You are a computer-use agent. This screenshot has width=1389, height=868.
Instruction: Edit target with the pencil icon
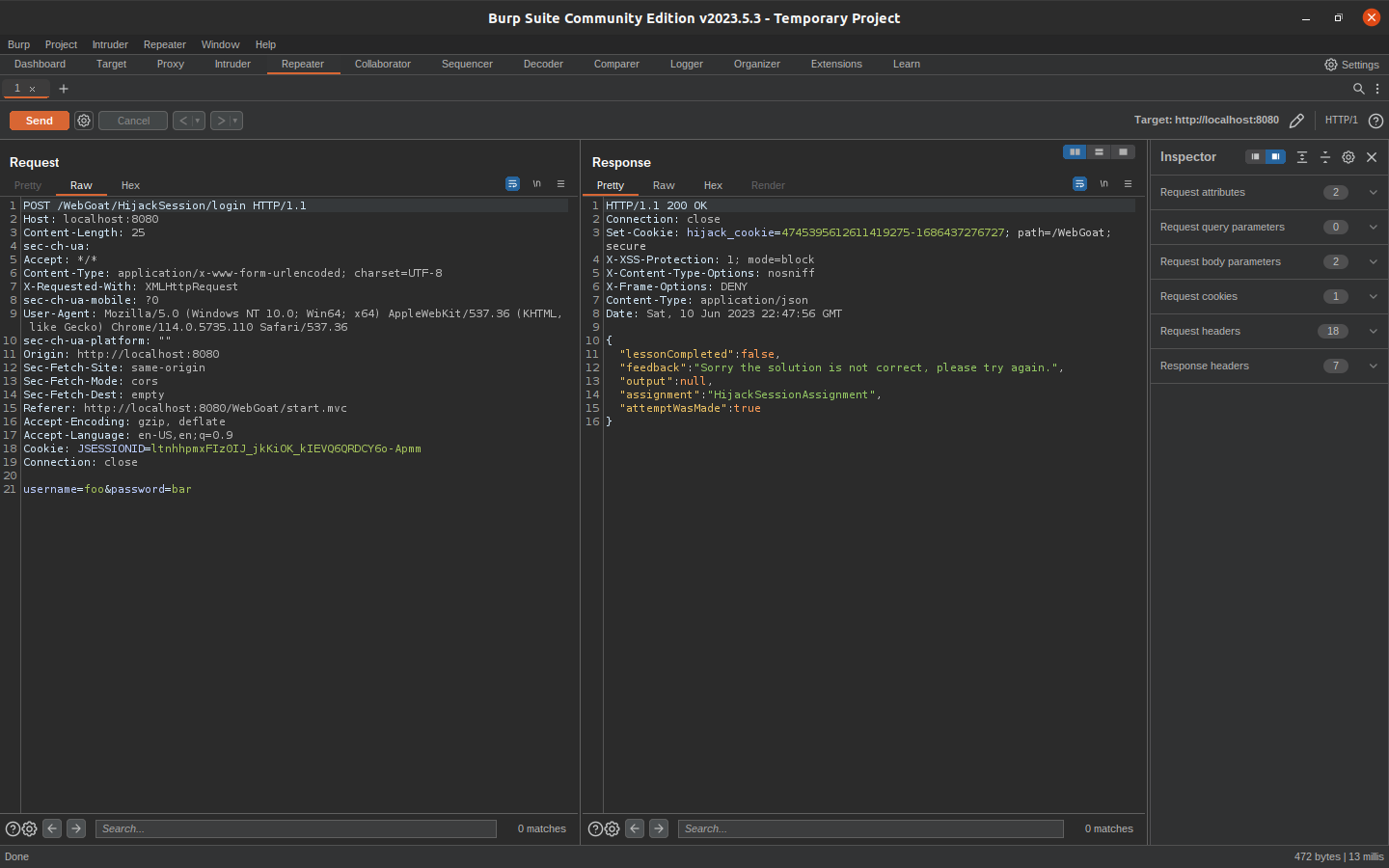[1296, 121]
